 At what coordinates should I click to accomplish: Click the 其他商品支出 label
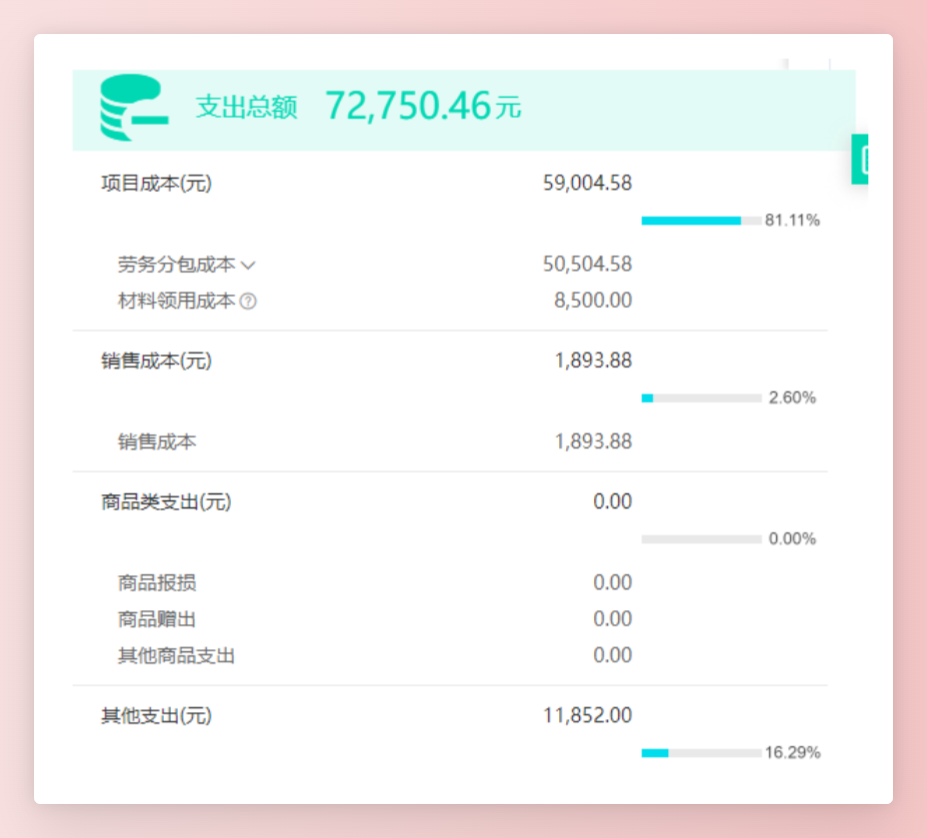tap(176, 656)
